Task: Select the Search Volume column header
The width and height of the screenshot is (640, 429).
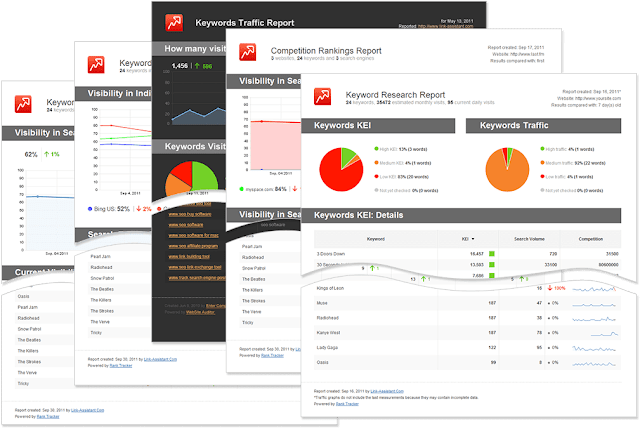Action: 529,239
